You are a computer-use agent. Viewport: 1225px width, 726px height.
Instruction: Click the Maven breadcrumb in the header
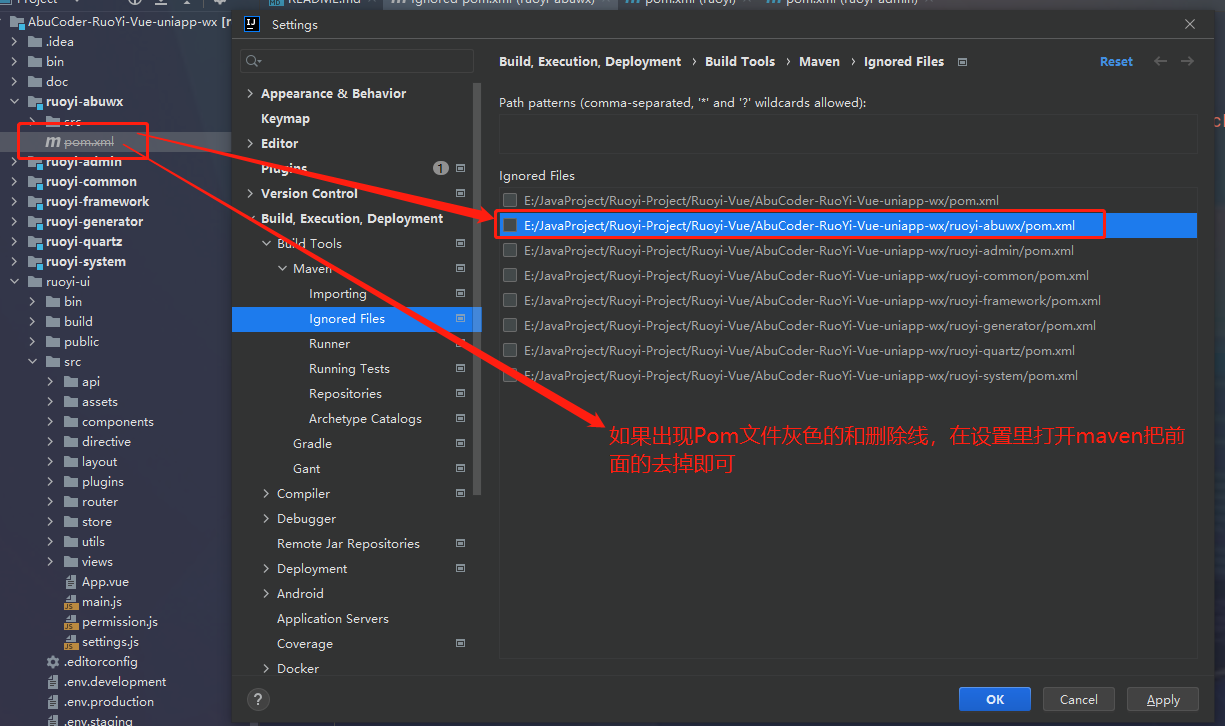click(x=819, y=62)
